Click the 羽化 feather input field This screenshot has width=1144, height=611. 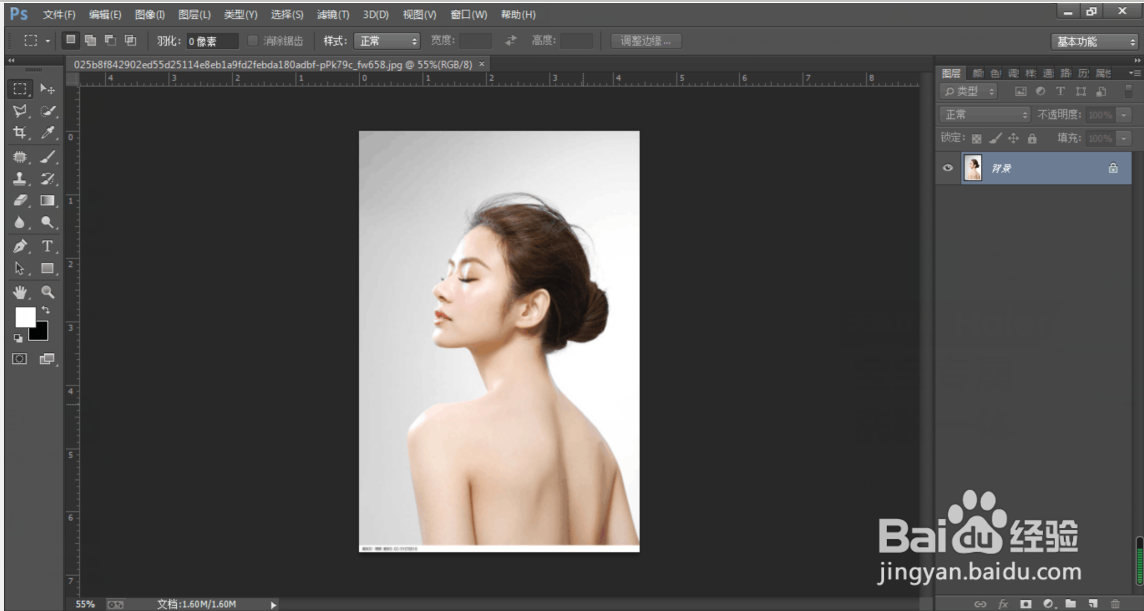click(212, 41)
